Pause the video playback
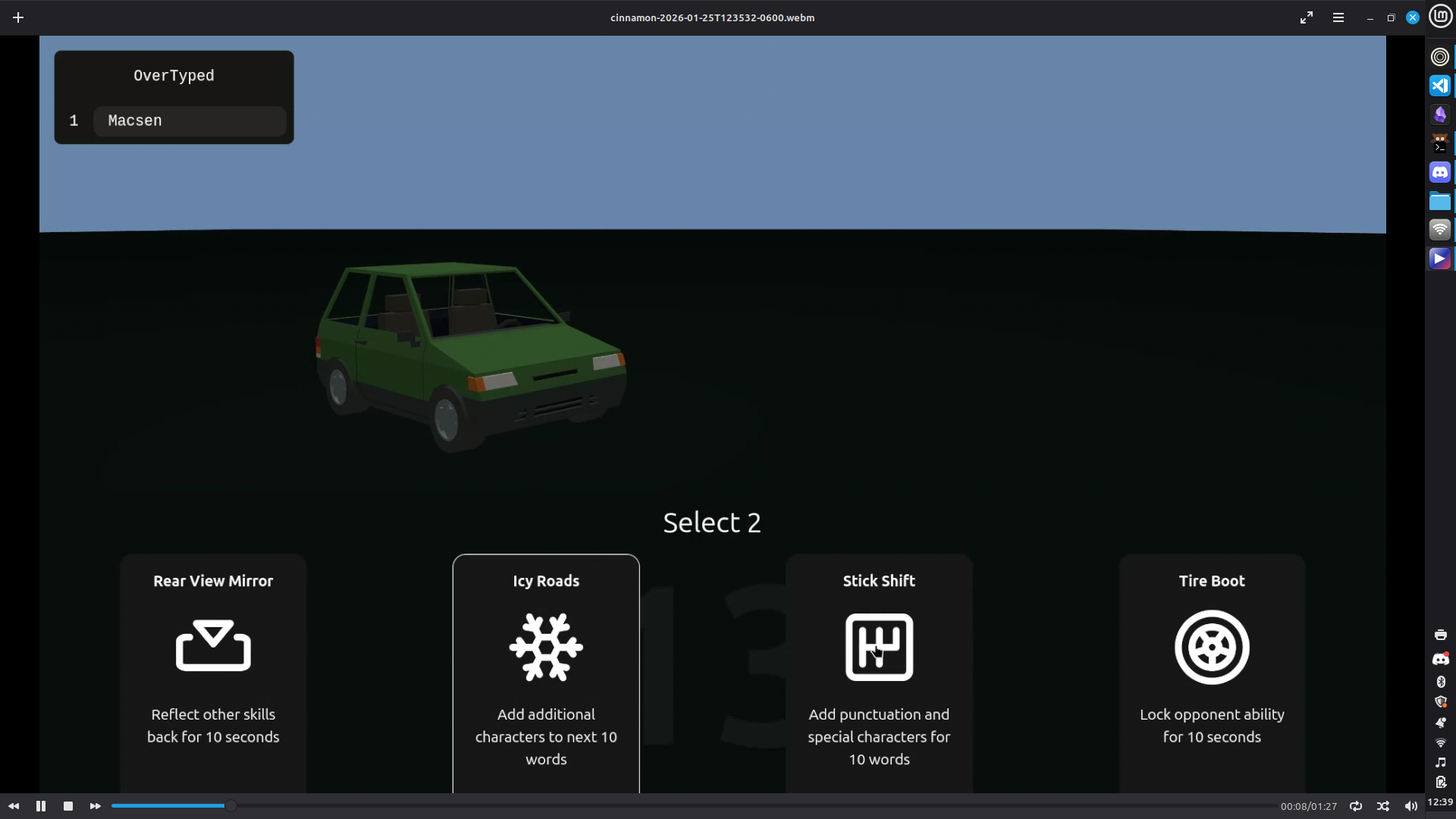Screen dimensions: 1456x819 pyautogui.click(x=41, y=806)
